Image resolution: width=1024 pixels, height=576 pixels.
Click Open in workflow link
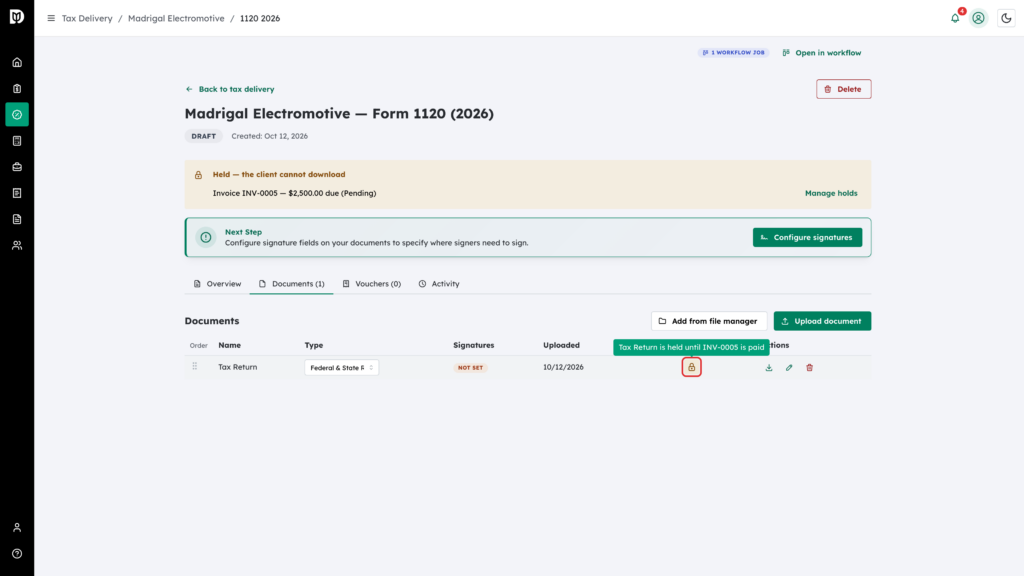pos(822,53)
